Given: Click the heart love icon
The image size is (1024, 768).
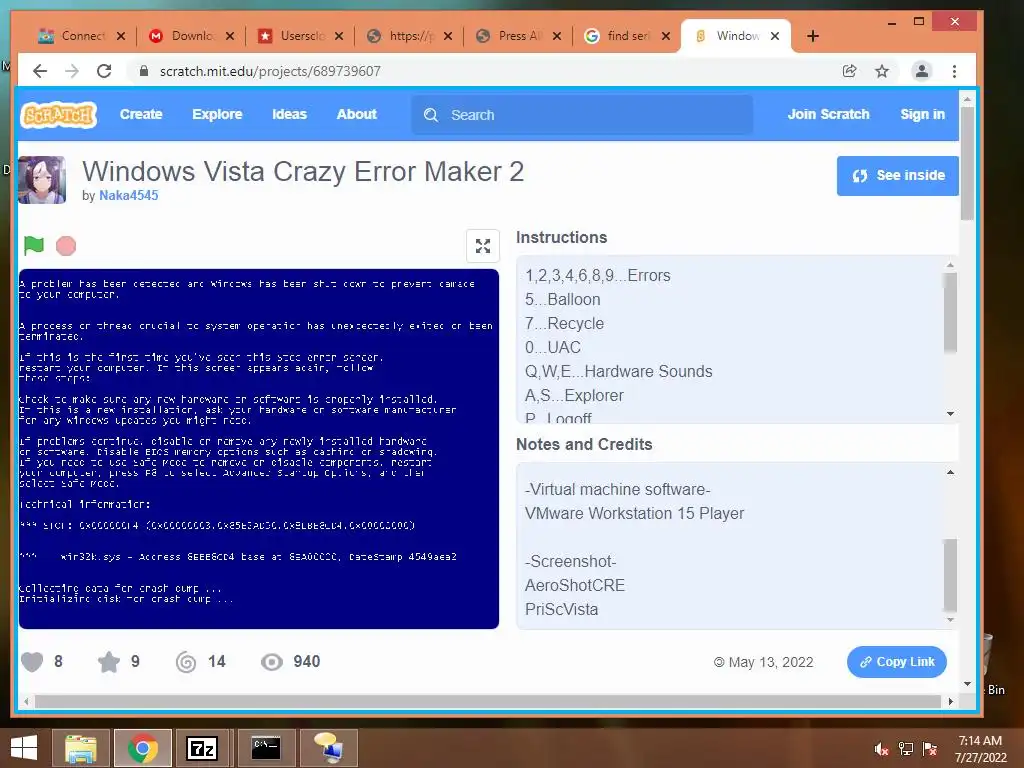Looking at the screenshot, I should pyautogui.click(x=32, y=662).
